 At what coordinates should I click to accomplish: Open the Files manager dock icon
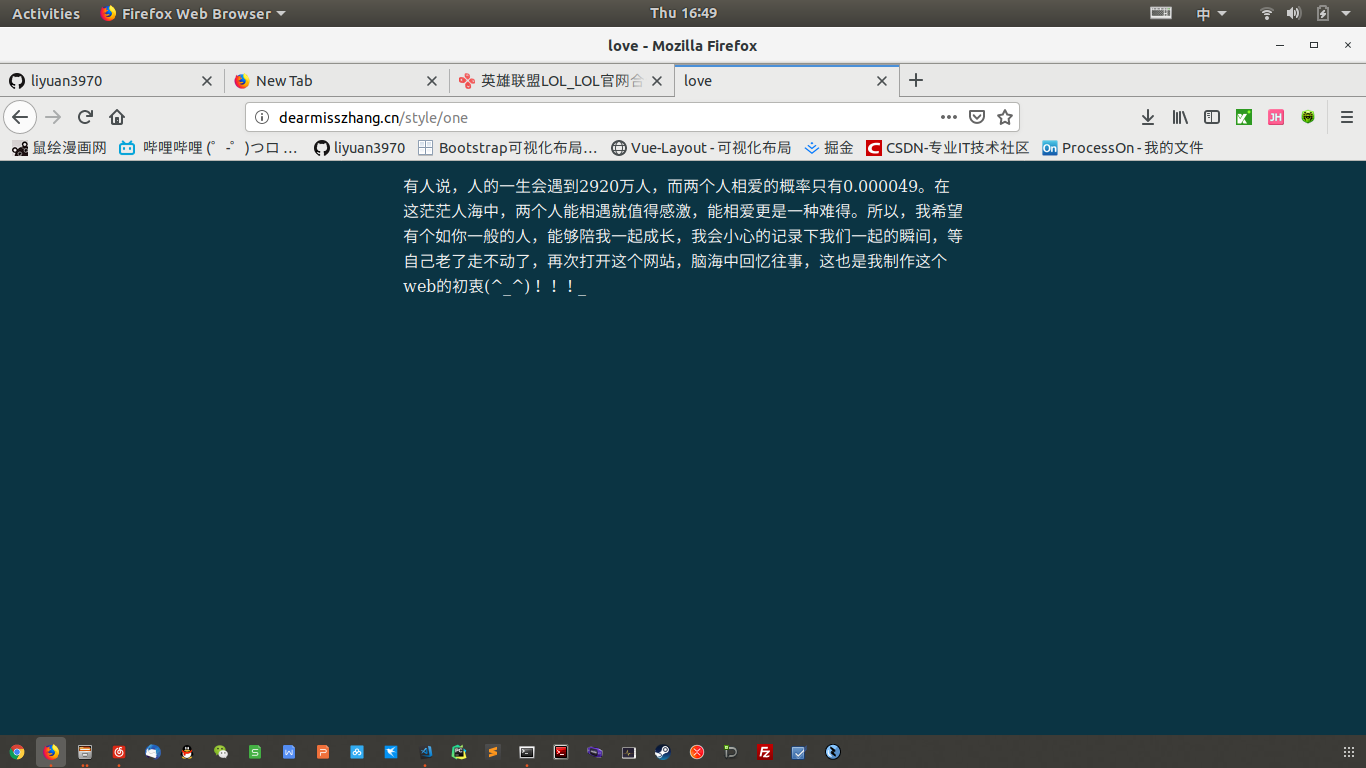85,752
